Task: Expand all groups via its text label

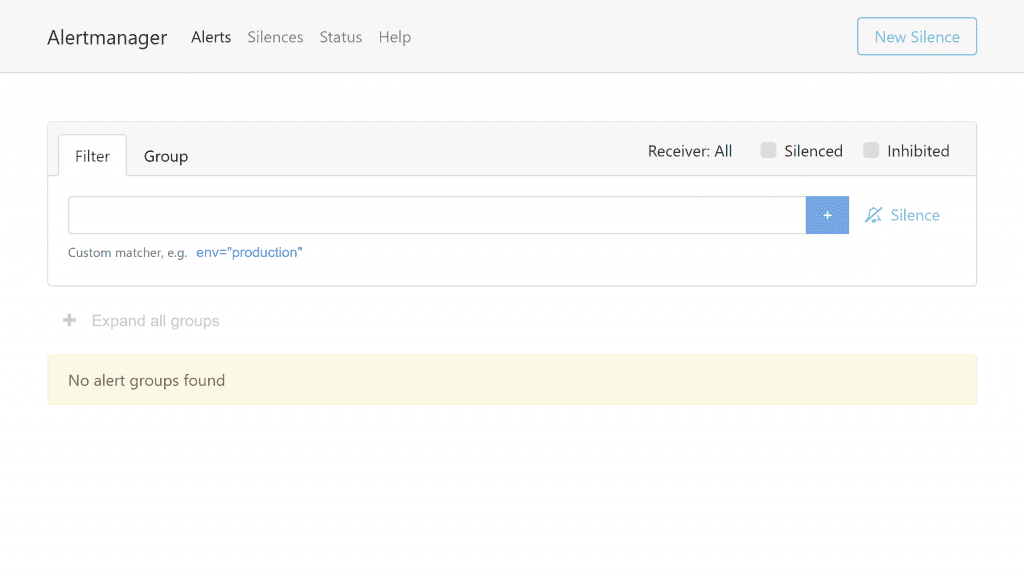Action: (x=155, y=321)
